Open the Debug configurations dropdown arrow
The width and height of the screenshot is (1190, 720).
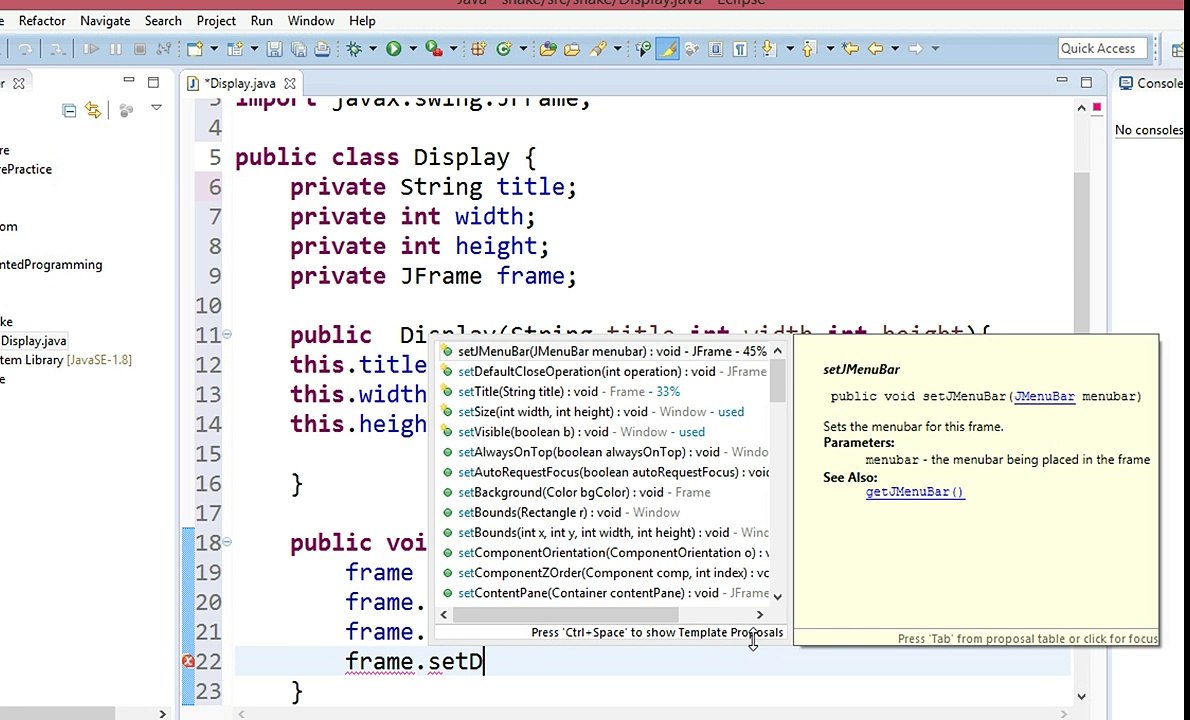pos(373,49)
